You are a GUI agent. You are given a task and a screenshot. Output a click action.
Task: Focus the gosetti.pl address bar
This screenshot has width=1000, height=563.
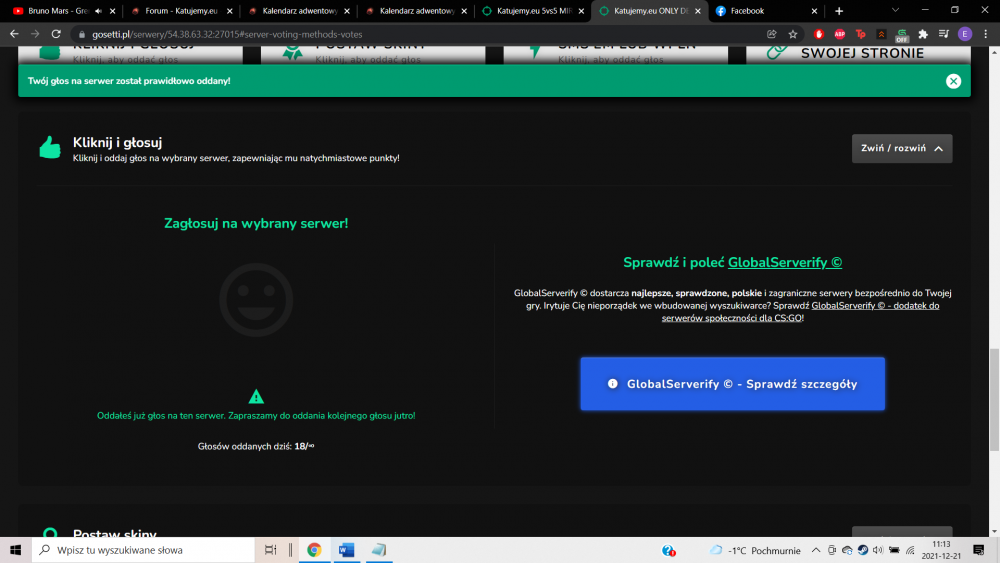coord(421,34)
